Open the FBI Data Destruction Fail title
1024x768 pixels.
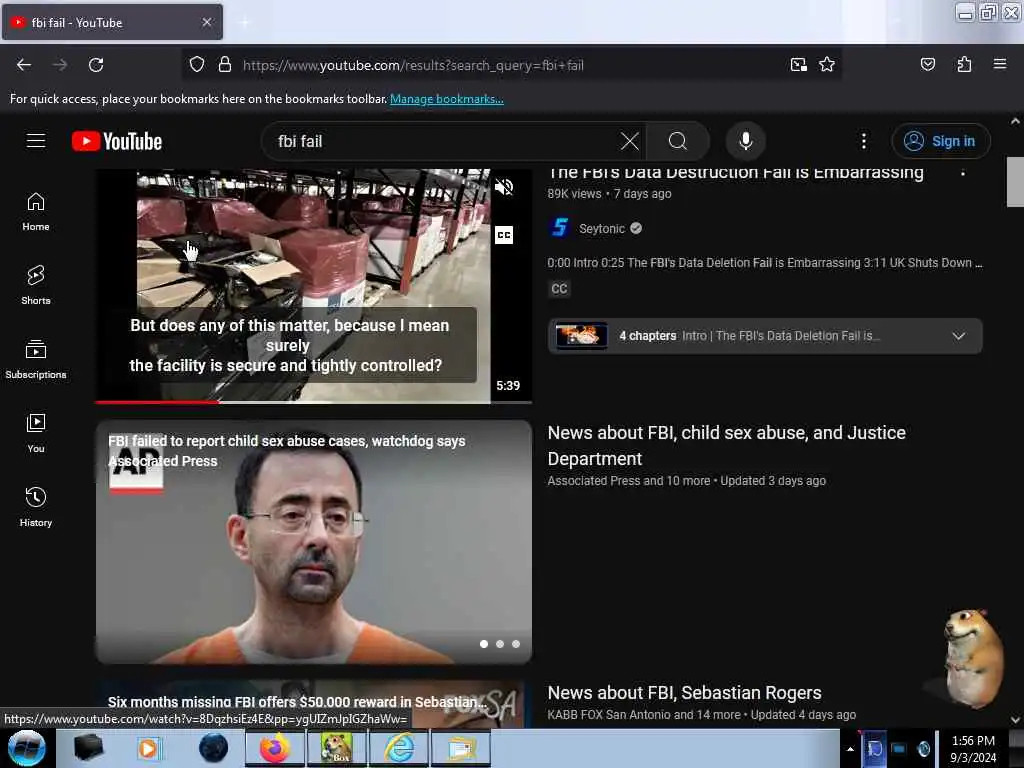pos(735,174)
